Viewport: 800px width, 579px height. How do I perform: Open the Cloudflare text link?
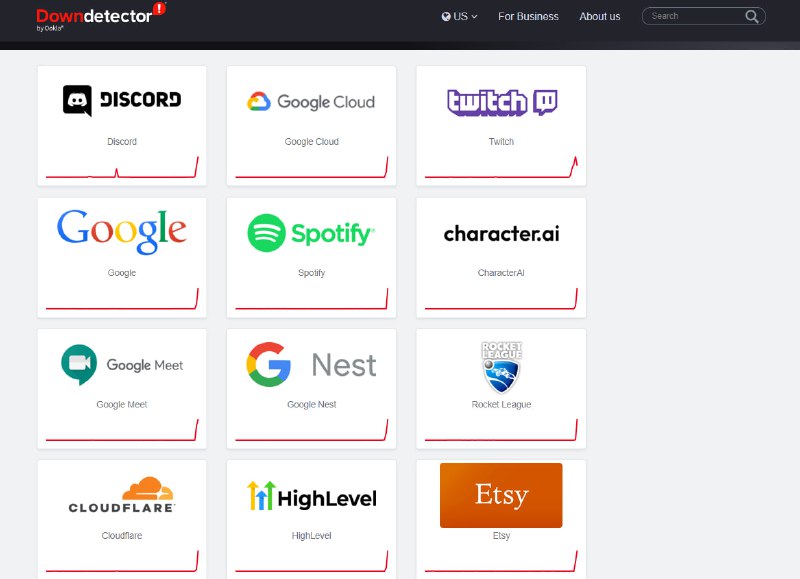(x=122, y=536)
